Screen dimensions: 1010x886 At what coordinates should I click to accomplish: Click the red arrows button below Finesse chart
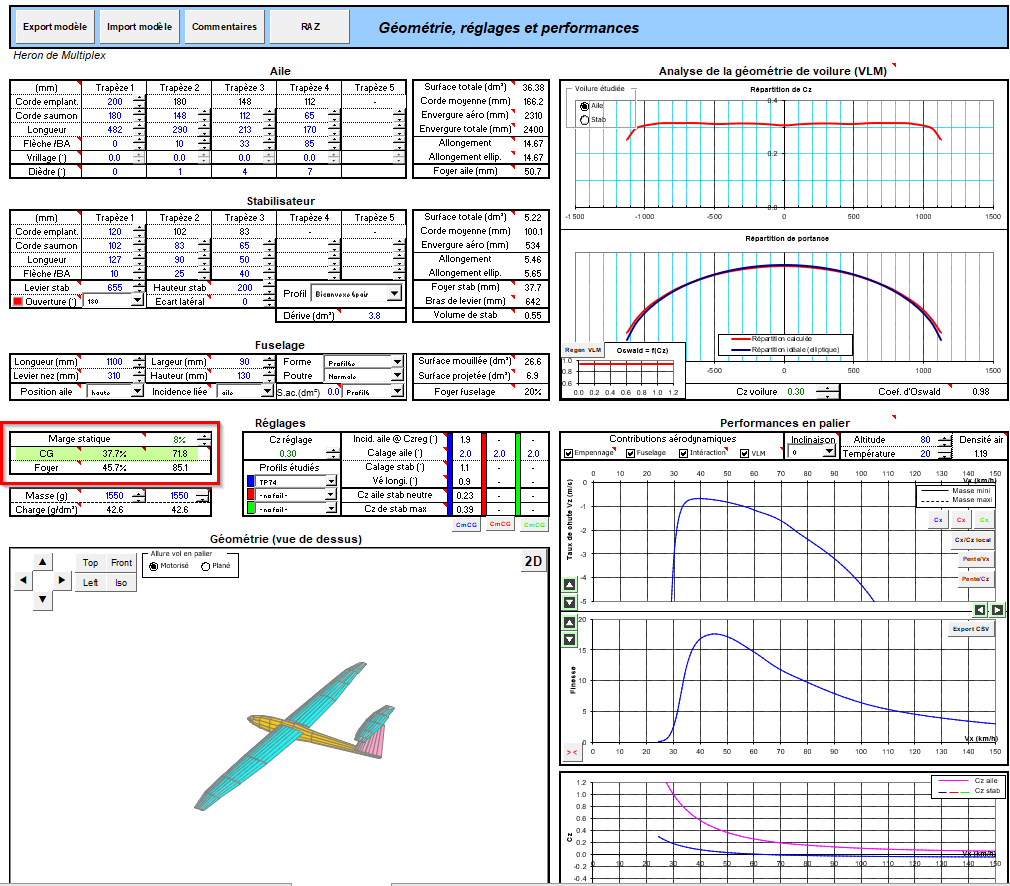click(x=572, y=750)
